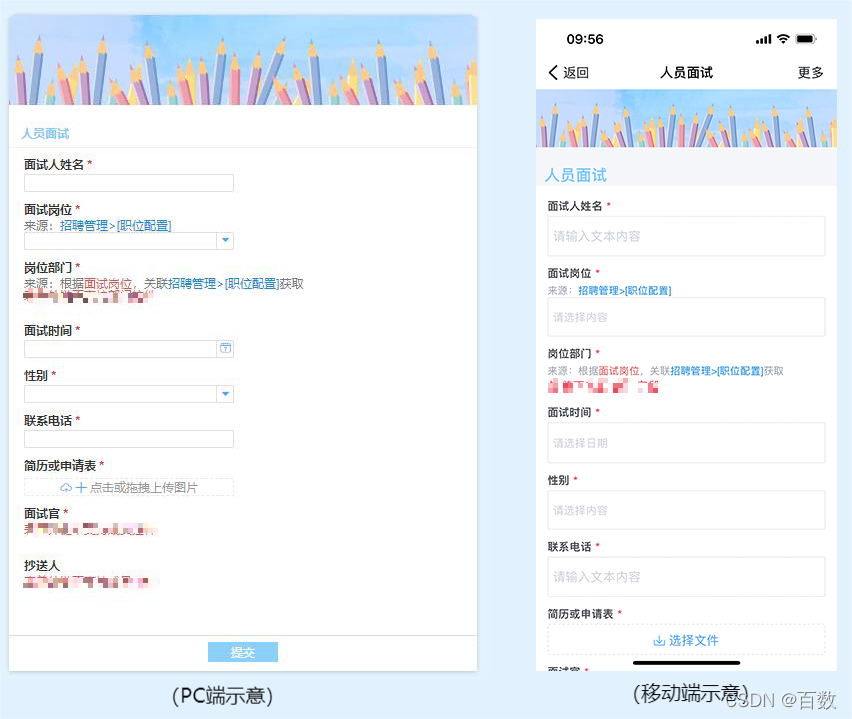Click cloud upload icon in 简历或申请表

[66, 487]
